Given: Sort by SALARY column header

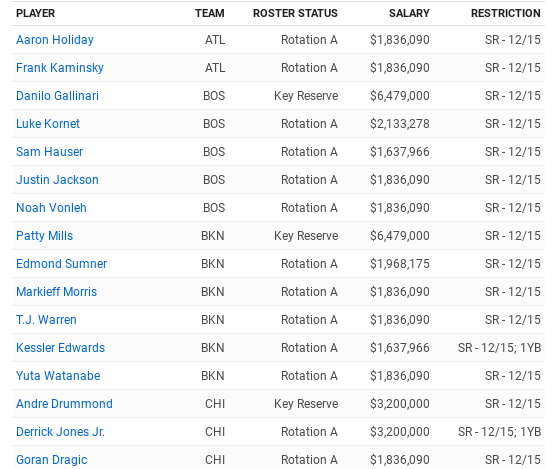Looking at the screenshot, I should tap(409, 13).
